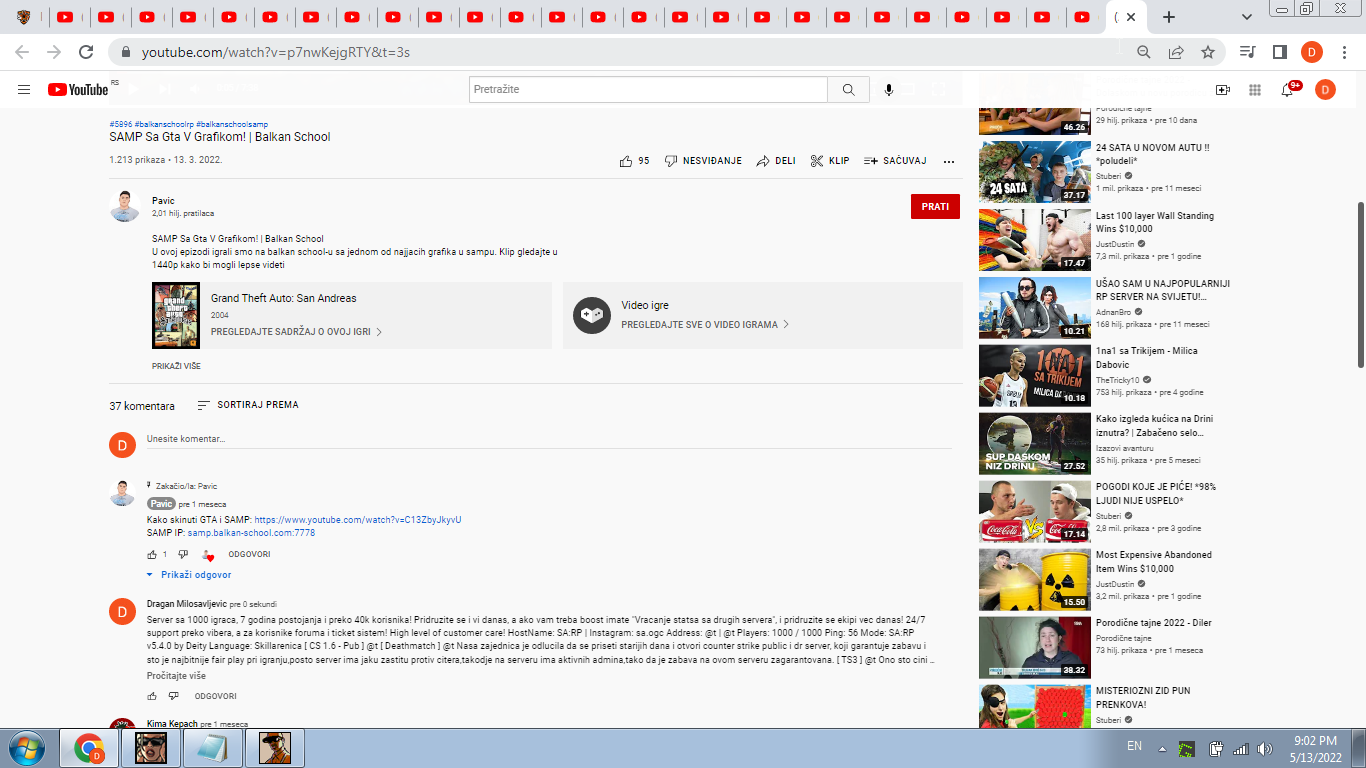Dislike Pavic's pinned comment
Image resolution: width=1366 pixels, height=768 pixels.
click(x=183, y=554)
